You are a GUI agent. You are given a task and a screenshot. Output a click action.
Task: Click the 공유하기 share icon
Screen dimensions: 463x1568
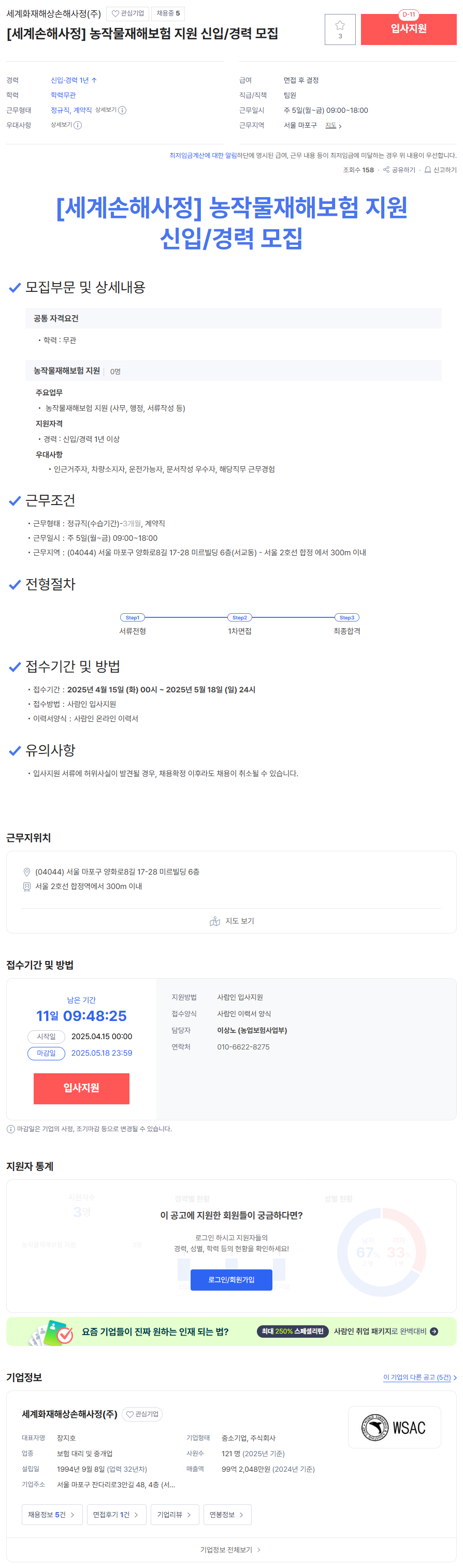386,170
